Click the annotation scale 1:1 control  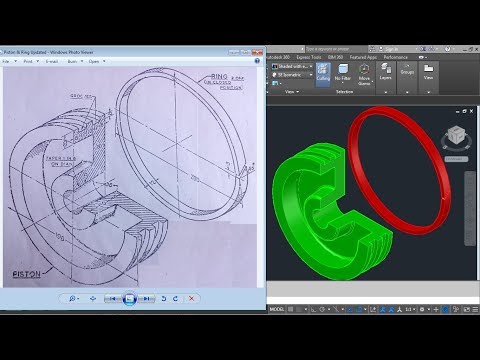pos(410,309)
